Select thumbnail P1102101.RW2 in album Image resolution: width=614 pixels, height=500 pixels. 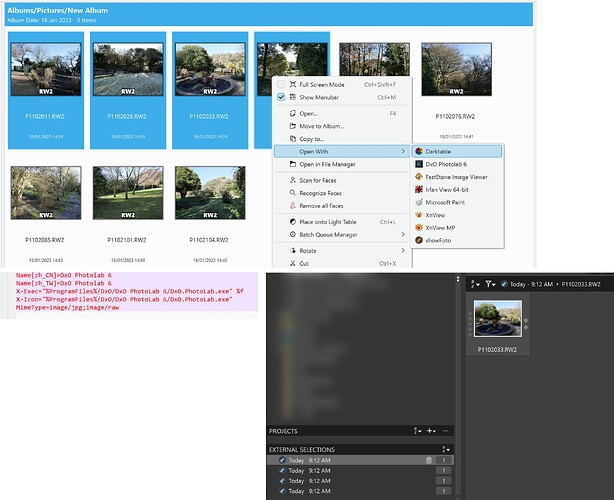[x=128, y=193]
